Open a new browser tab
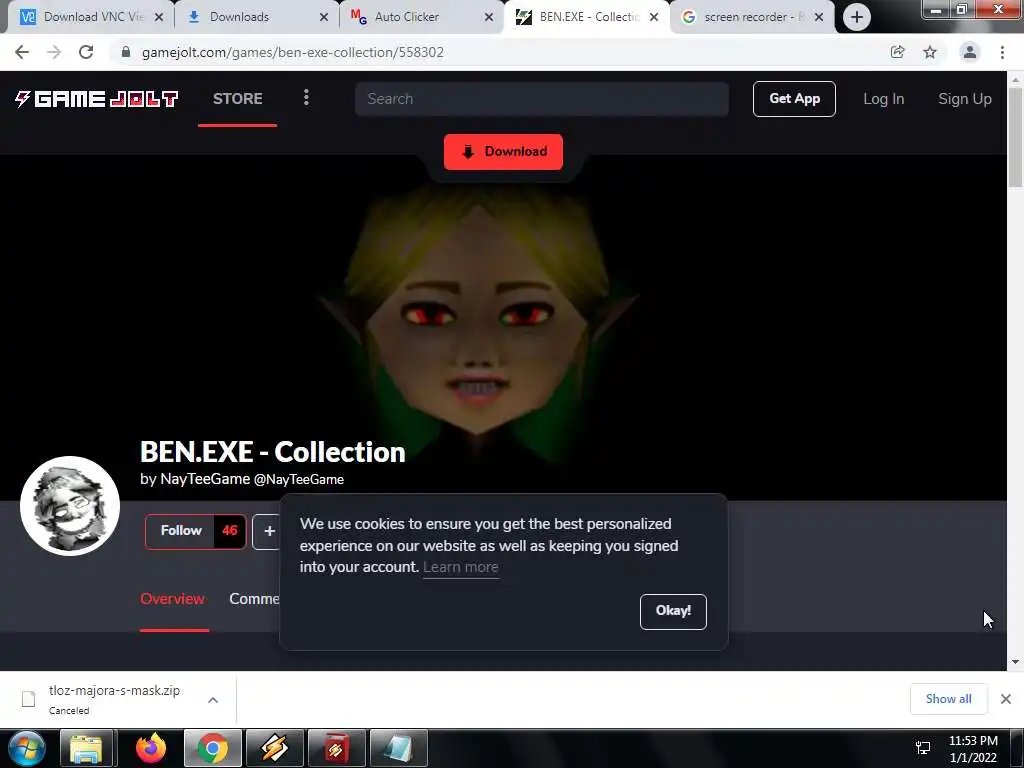Image resolution: width=1024 pixels, height=768 pixels. coord(857,18)
